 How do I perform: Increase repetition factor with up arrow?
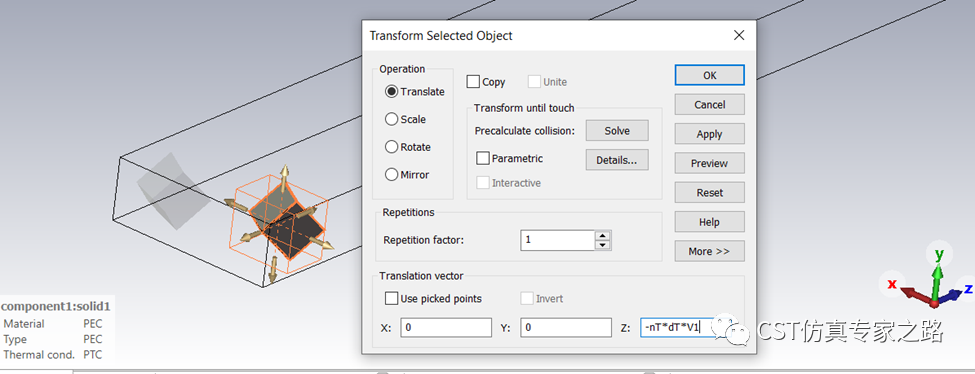coord(602,235)
